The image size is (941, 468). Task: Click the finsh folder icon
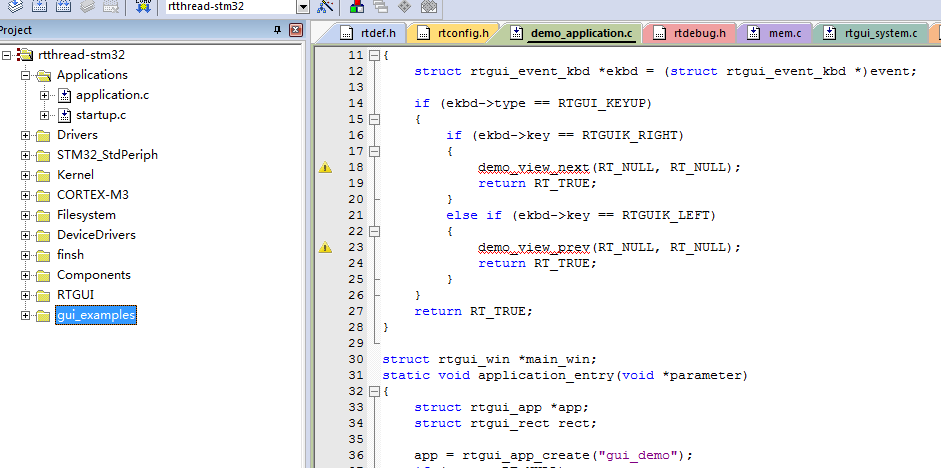pos(43,255)
